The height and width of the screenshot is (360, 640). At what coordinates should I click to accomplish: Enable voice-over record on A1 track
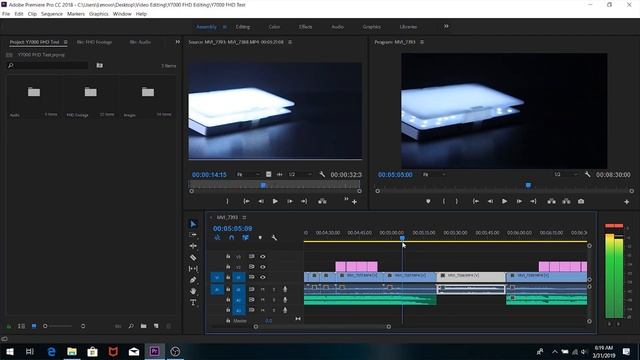[285, 289]
